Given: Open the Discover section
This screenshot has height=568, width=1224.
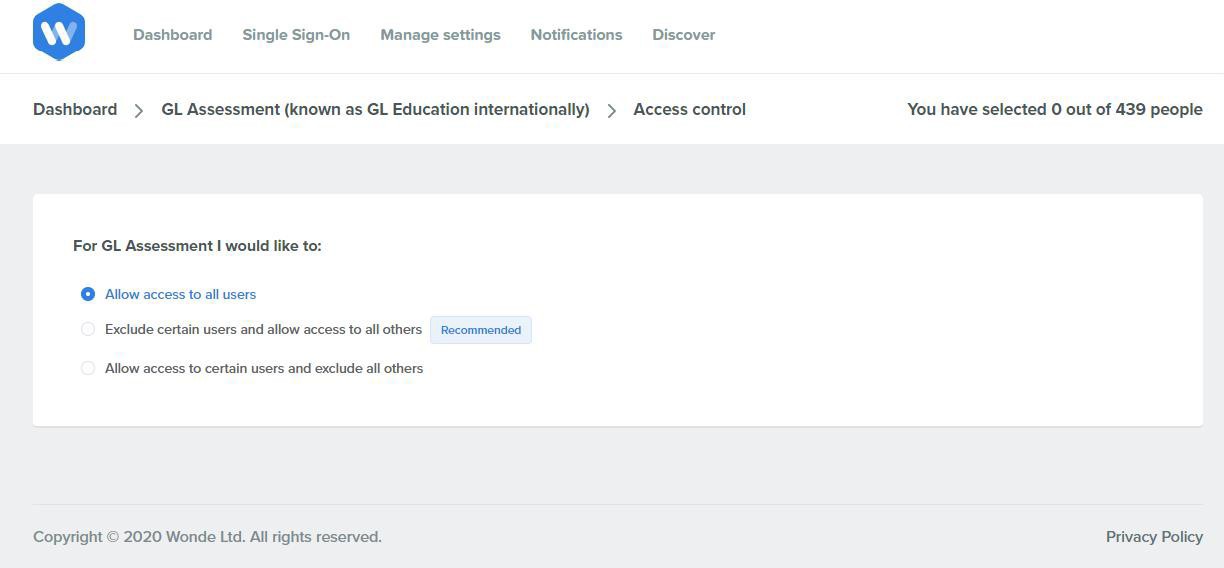Looking at the screenshot, I should (683, 35).
